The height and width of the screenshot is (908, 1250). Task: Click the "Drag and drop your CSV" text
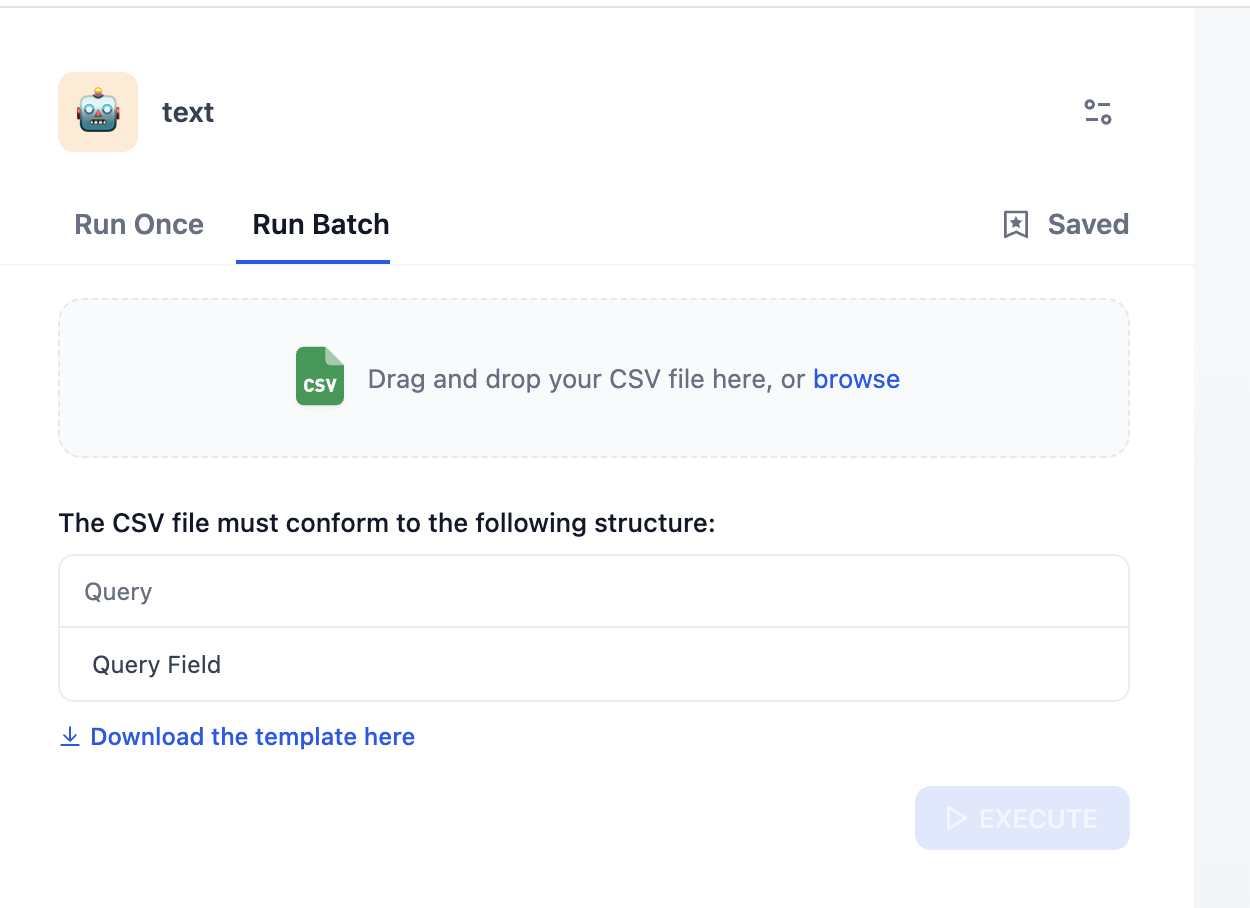point(586,379)
